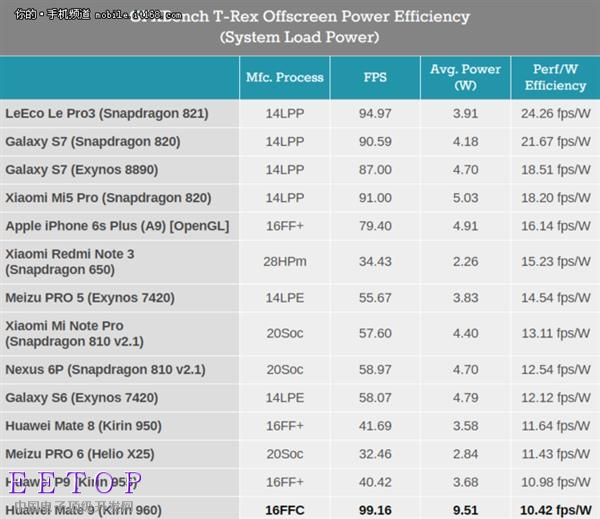
Task: Click the FPS value 57.60
Action: (375, 333)
